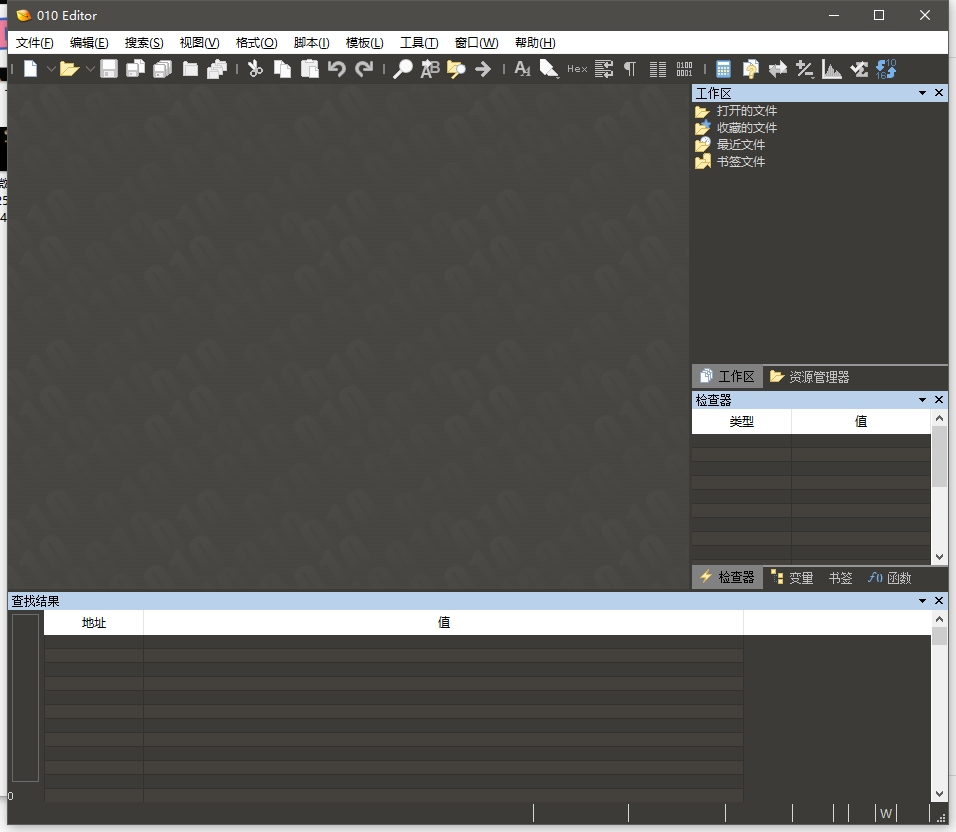Open dropdown arrow beside New file icon
This screenshot has width=956, height=832.
click(x=50, y=69)
